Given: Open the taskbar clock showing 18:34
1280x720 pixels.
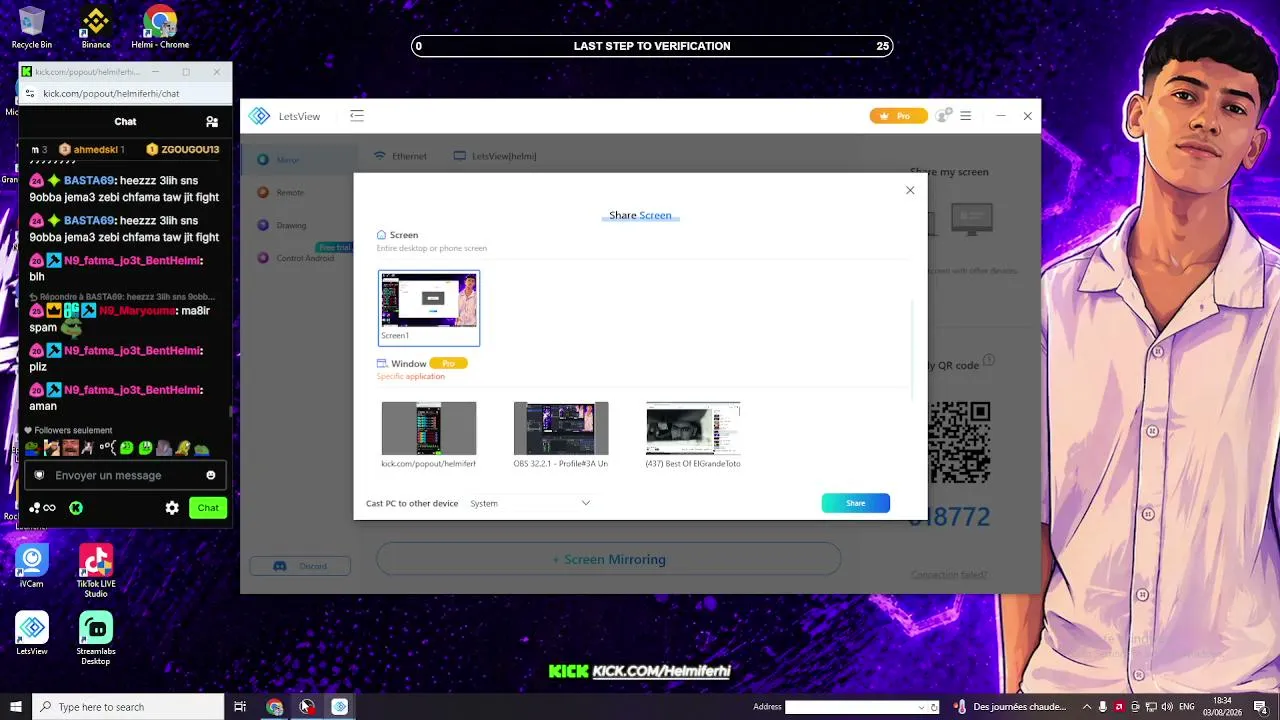Looking at the screenshot, I should (1222, 707).
